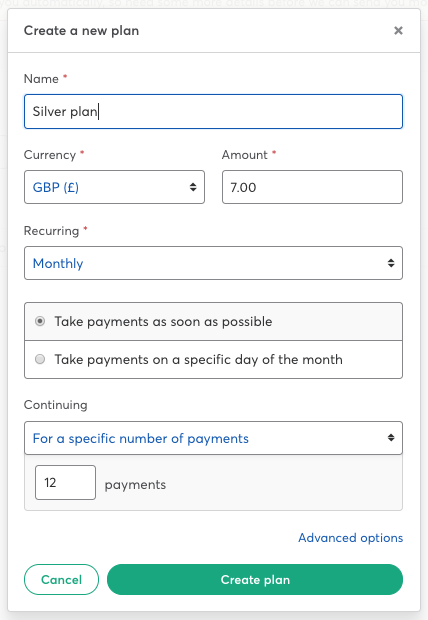428x620 pixels.
Task: Click the 'Take payments as soon as possible' label
Action: (163, 321)
